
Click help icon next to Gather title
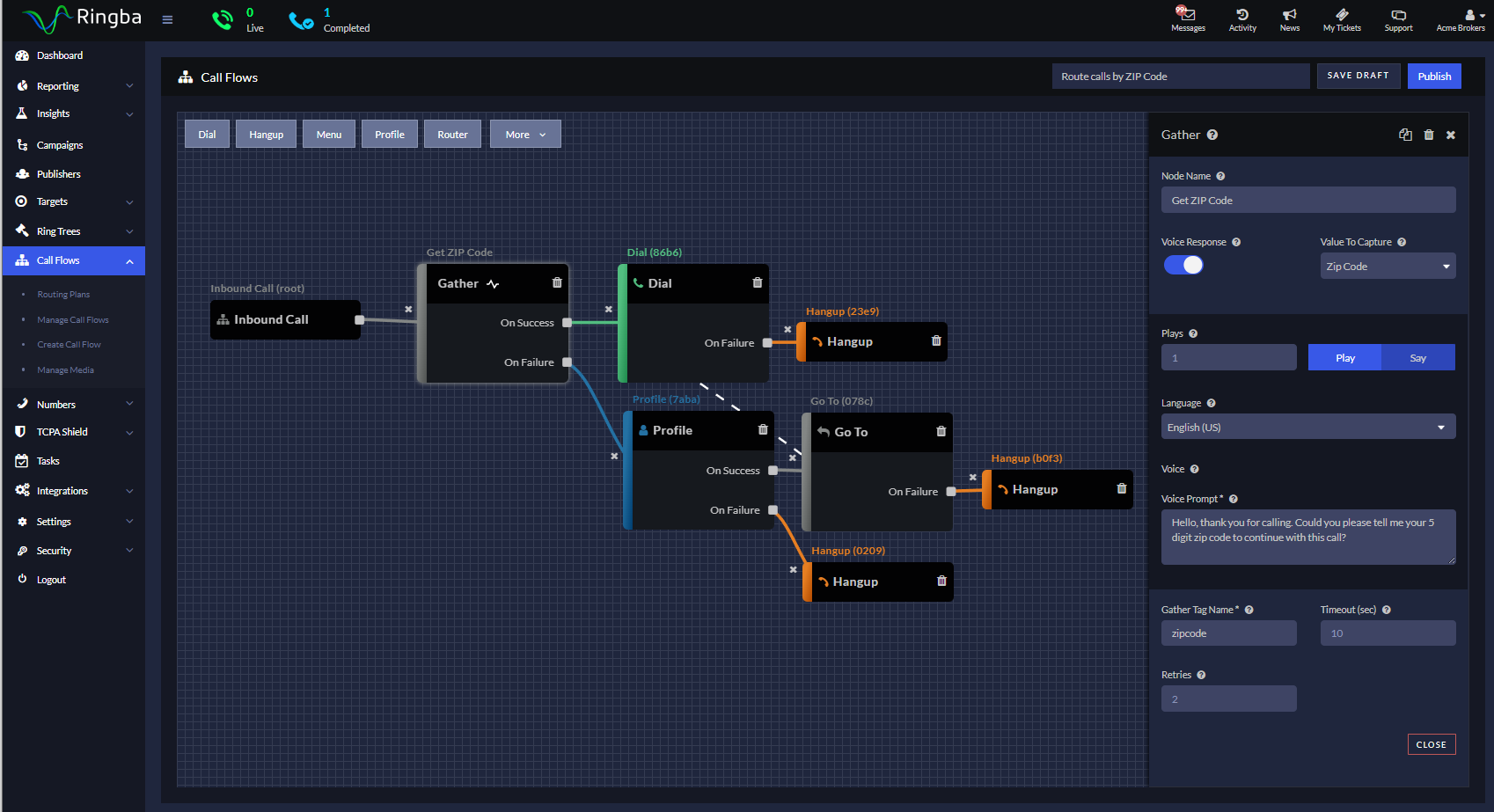[1212, 135]
